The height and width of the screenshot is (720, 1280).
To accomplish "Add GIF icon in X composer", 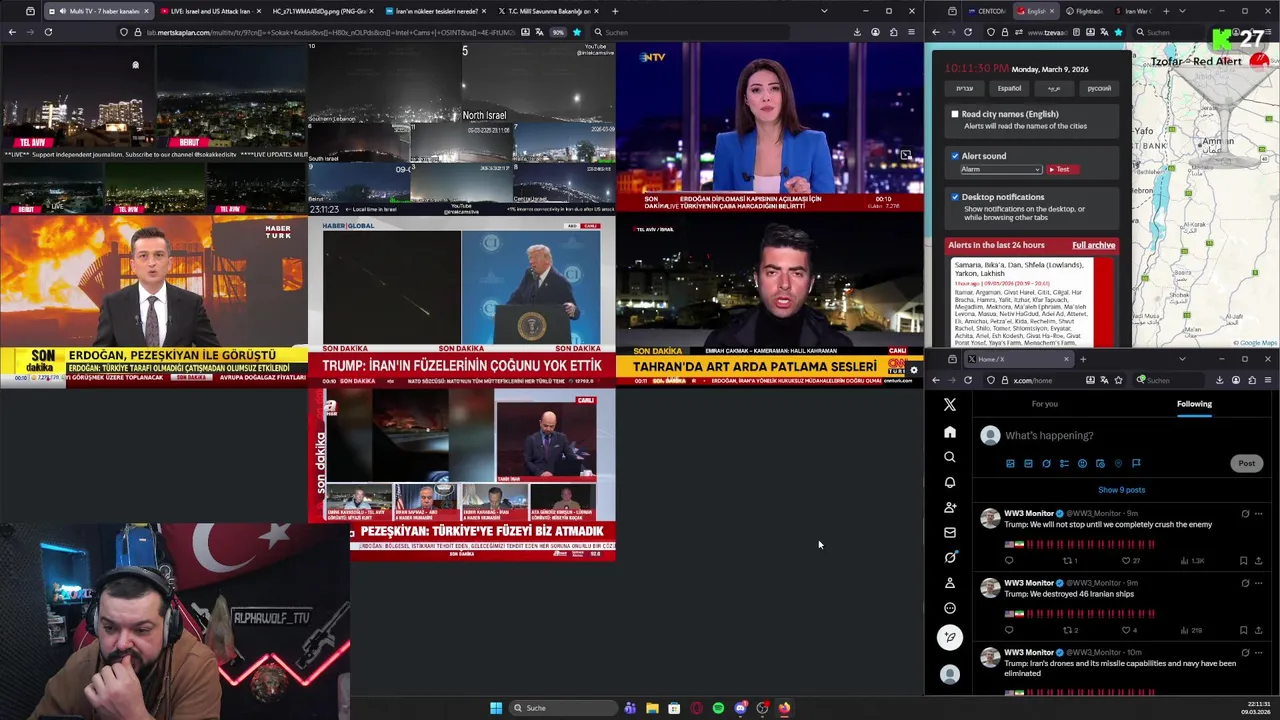I will tap(1028, 463).
